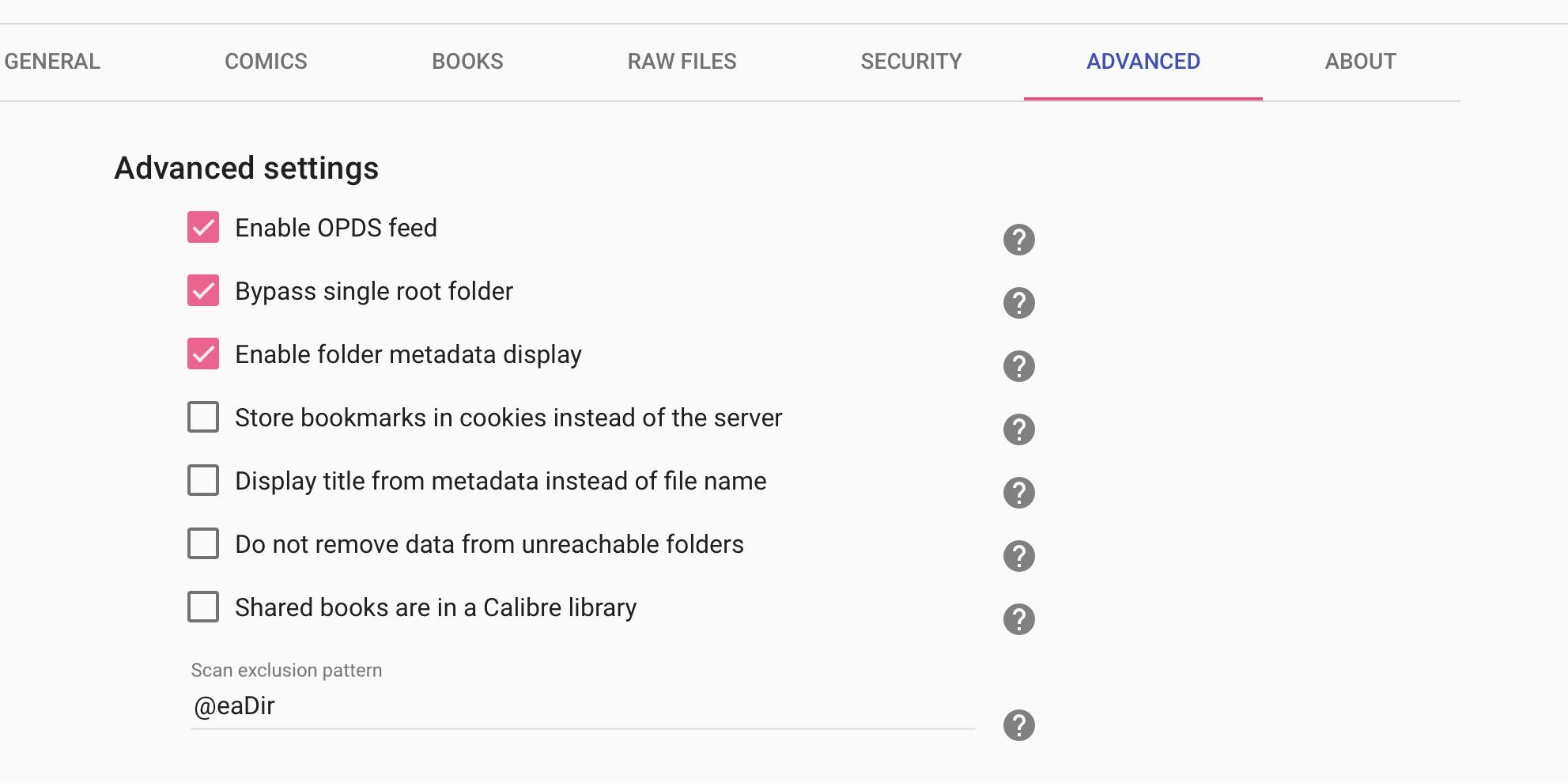Click help icon for Calibre library option
Viewport: 1568px width, 783px height.
(x=1018, y=619)
